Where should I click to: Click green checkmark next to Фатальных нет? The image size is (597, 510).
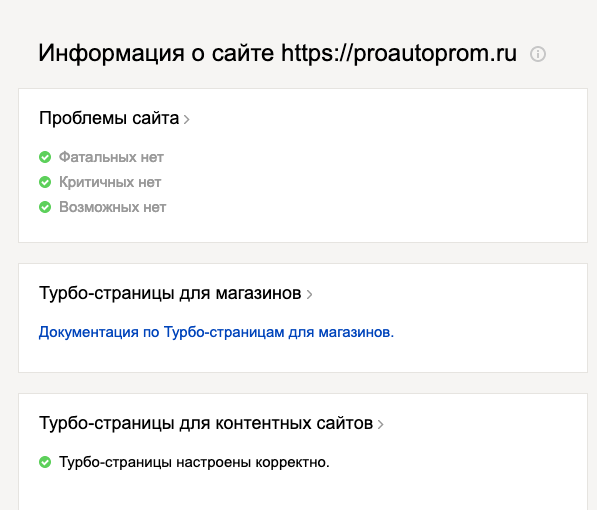click(45, 157)
